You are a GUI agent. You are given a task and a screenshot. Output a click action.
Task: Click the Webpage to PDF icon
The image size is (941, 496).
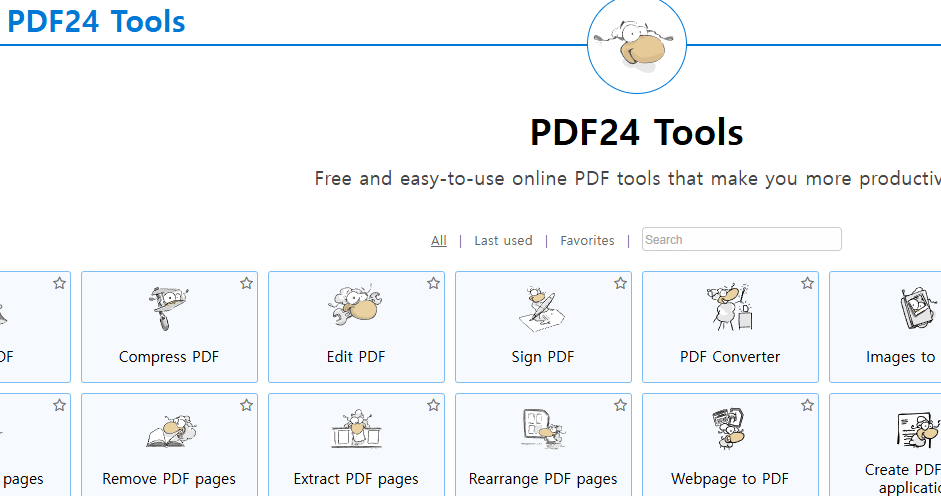coord(729,428)
